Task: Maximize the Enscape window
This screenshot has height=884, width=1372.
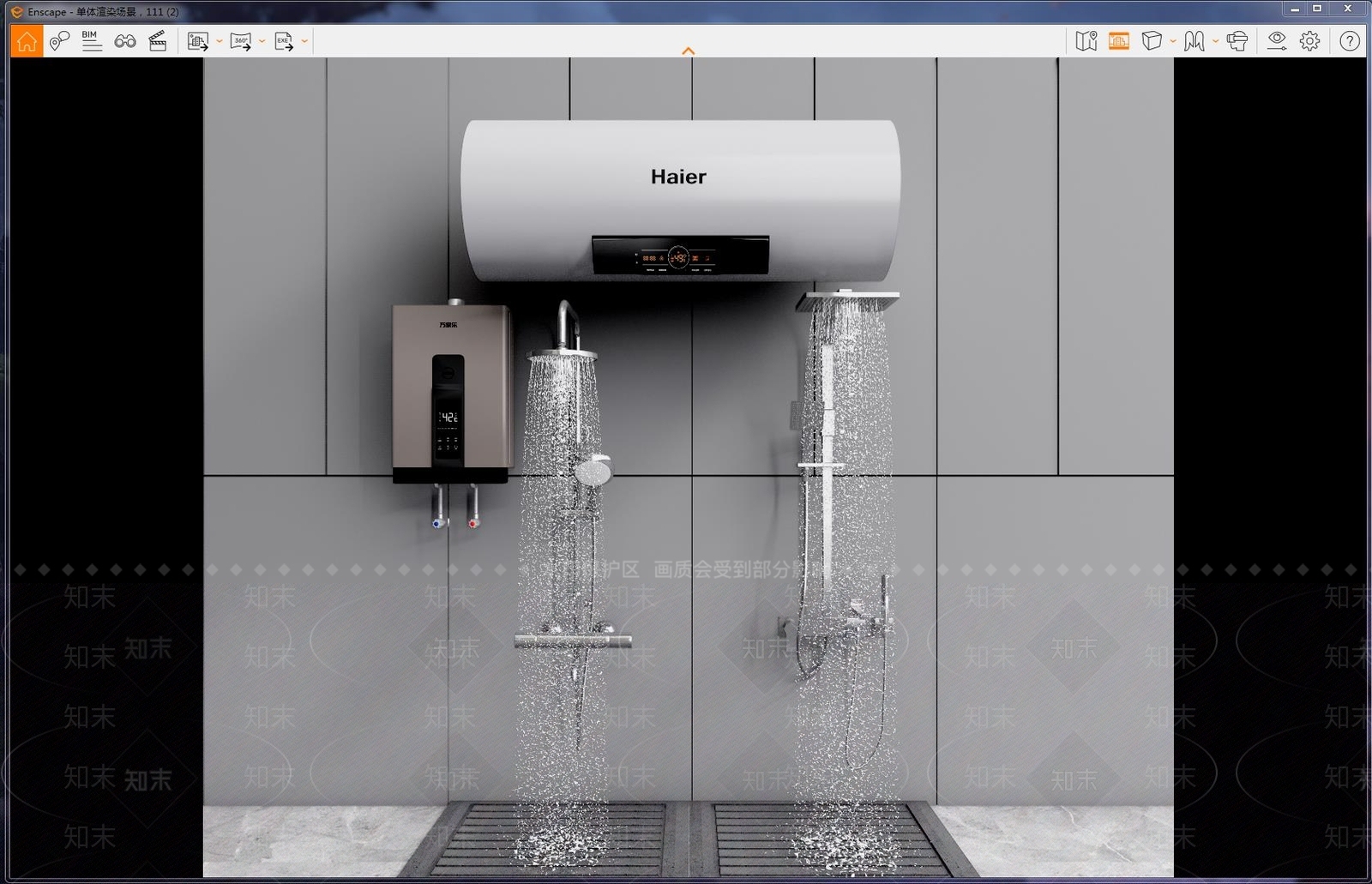Action: tap(1317, 9)
